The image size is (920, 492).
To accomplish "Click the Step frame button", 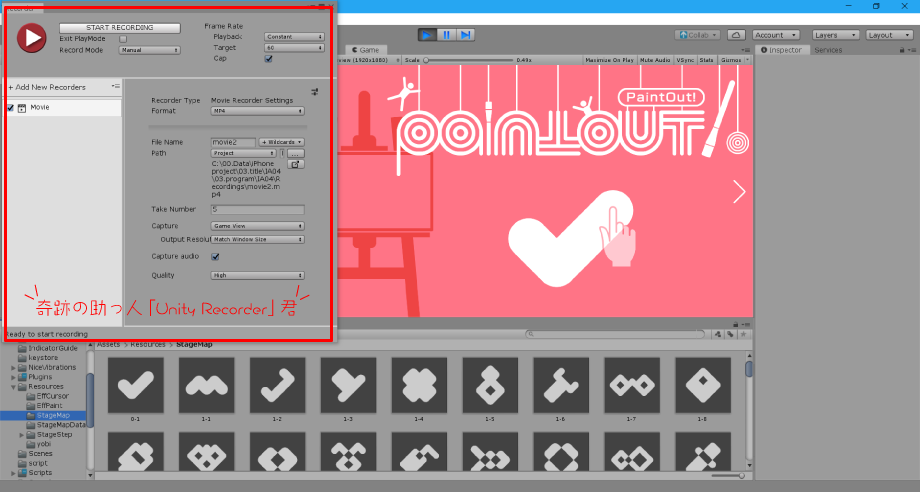I will [x=465, y=35].
